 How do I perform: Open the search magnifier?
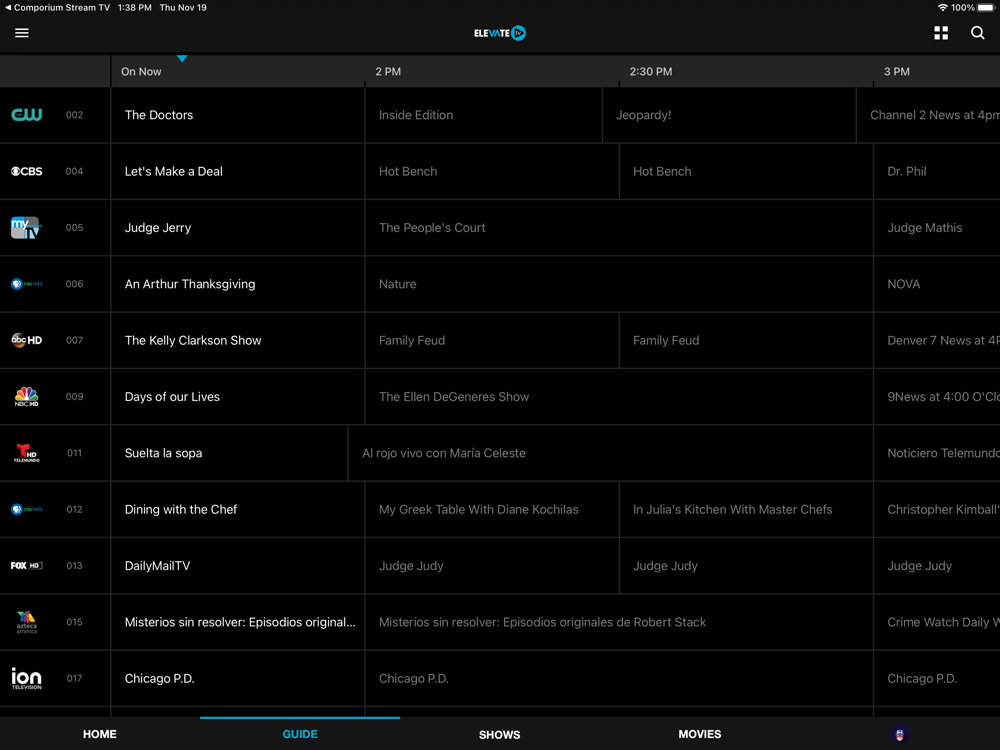(x=977, y=33)
